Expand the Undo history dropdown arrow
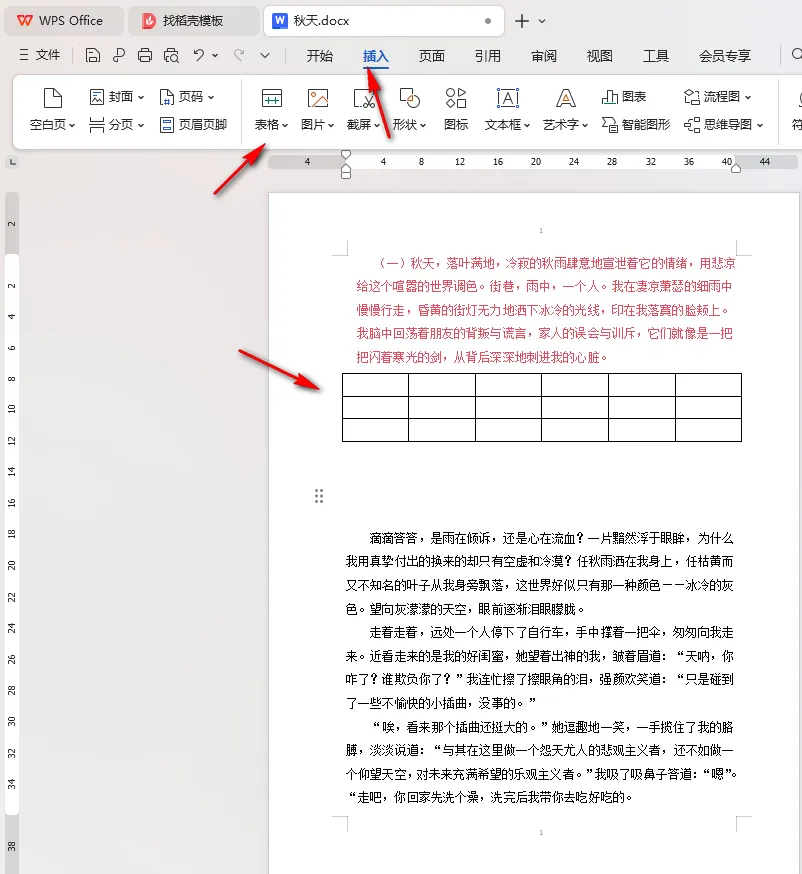The width and height of the screenshot is (802, 874). point(215,56)
